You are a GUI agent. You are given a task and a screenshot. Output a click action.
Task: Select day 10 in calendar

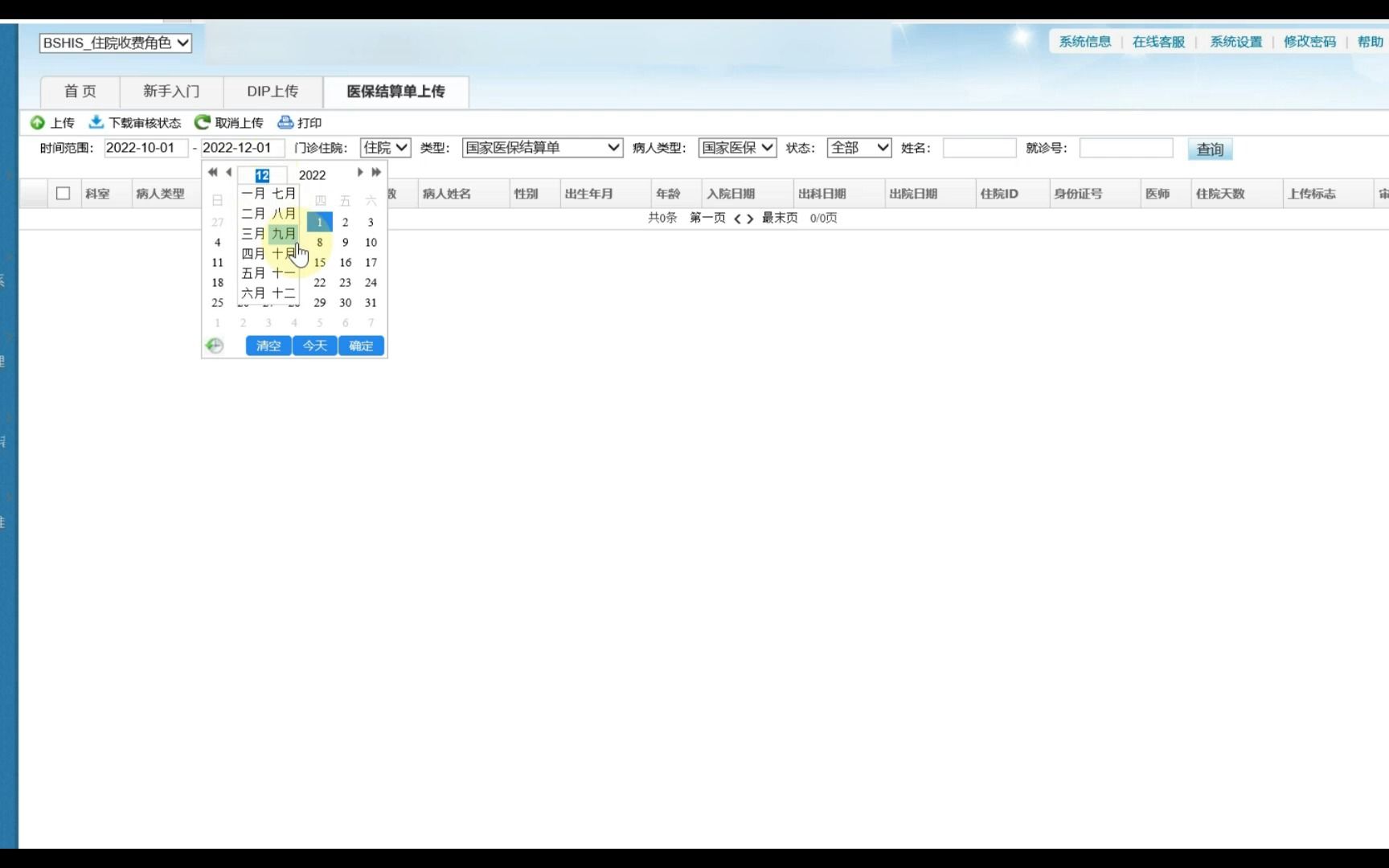click(371, 242)
